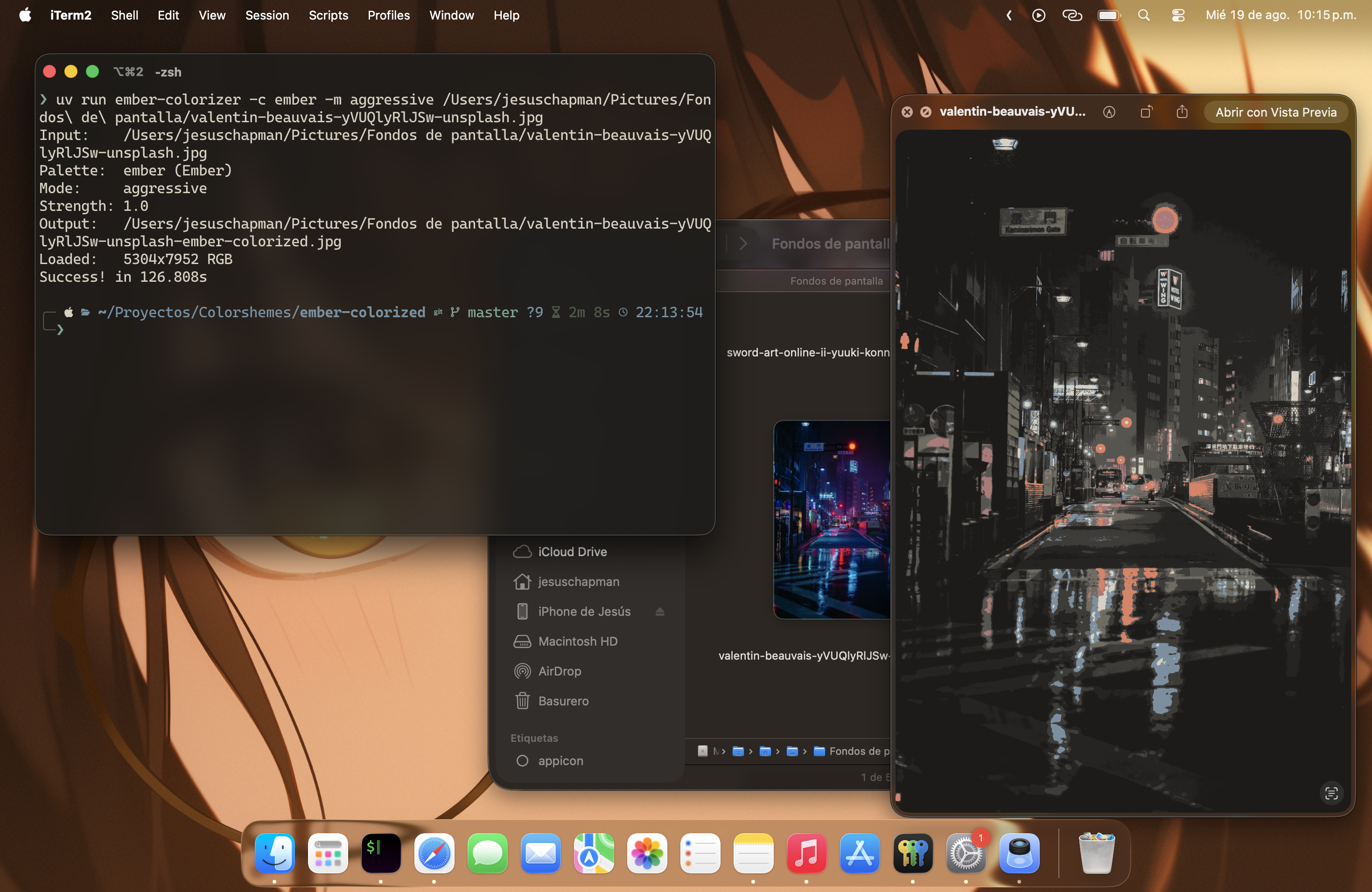Viewport: 1372px width, 892px height.
Task: Open the Edit menu
Action: [x=168, y=15]
